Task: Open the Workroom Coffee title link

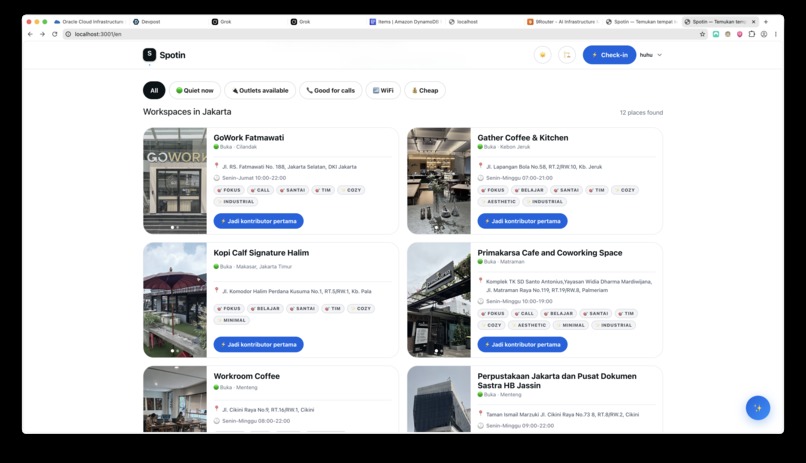Action: (x=247, y=376)
